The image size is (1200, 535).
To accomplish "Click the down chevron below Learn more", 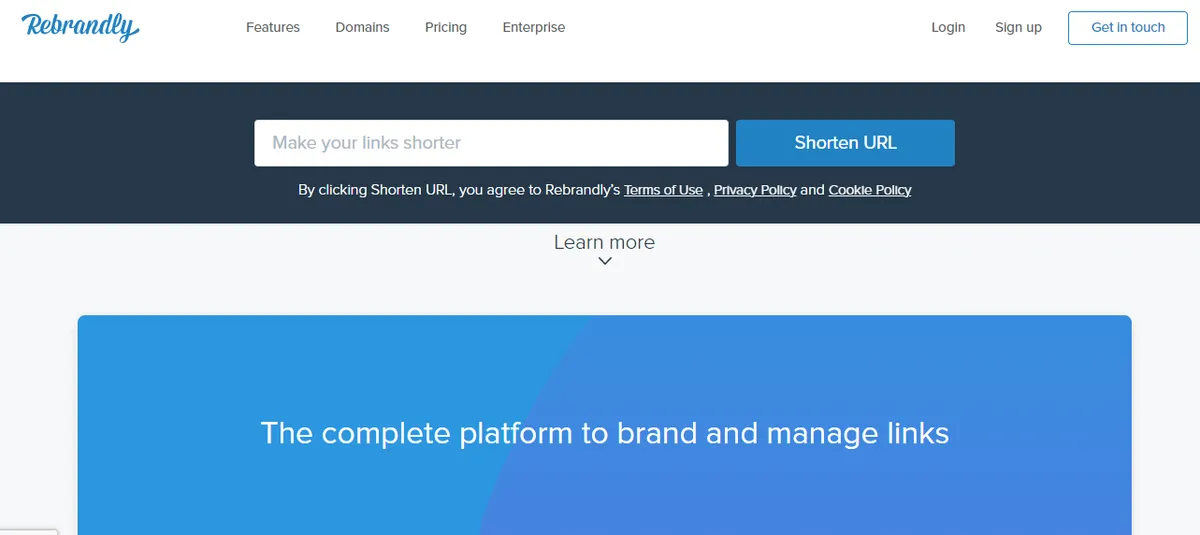I will pos(604,262).
